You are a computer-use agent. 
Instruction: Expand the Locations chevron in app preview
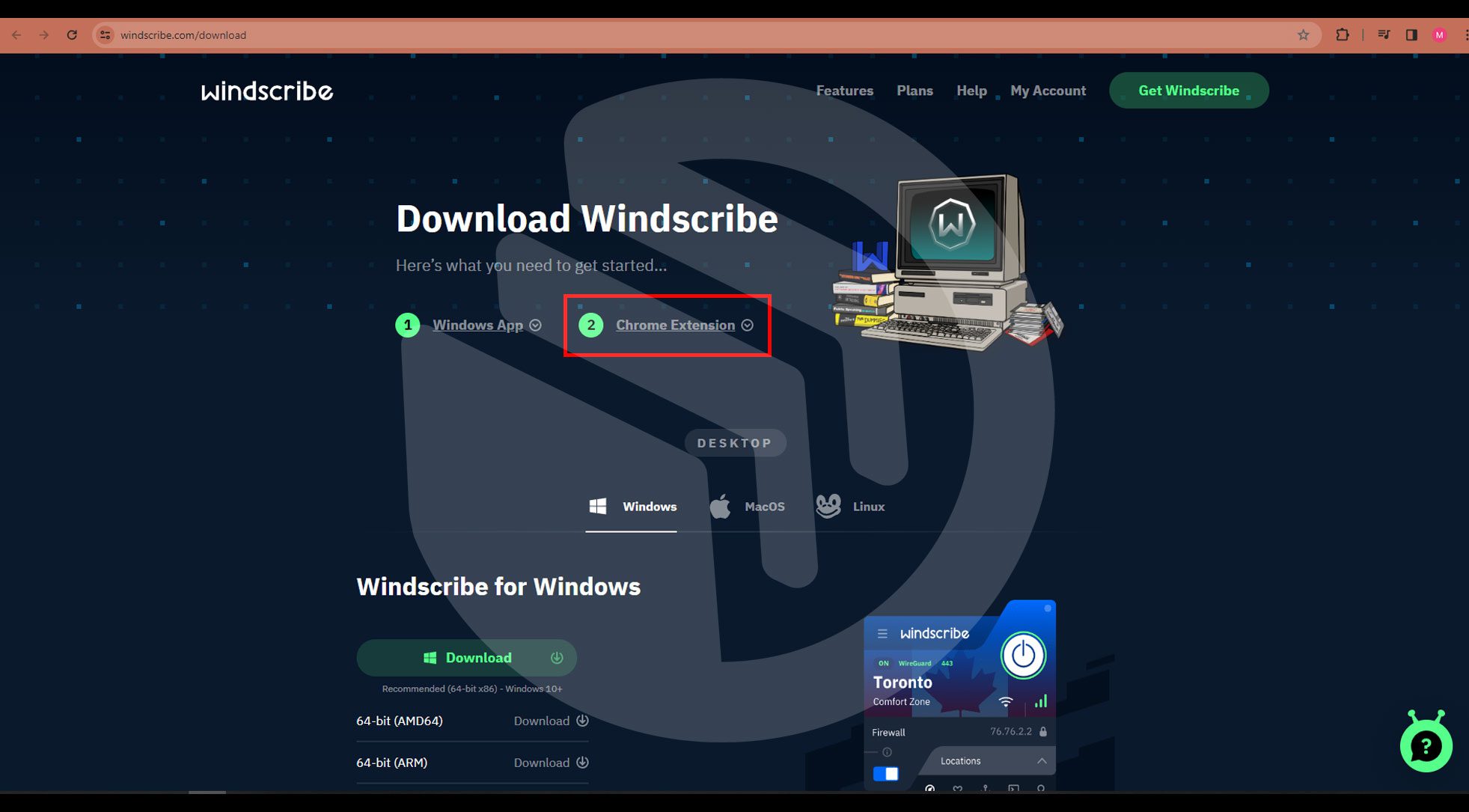[1042, 761]
